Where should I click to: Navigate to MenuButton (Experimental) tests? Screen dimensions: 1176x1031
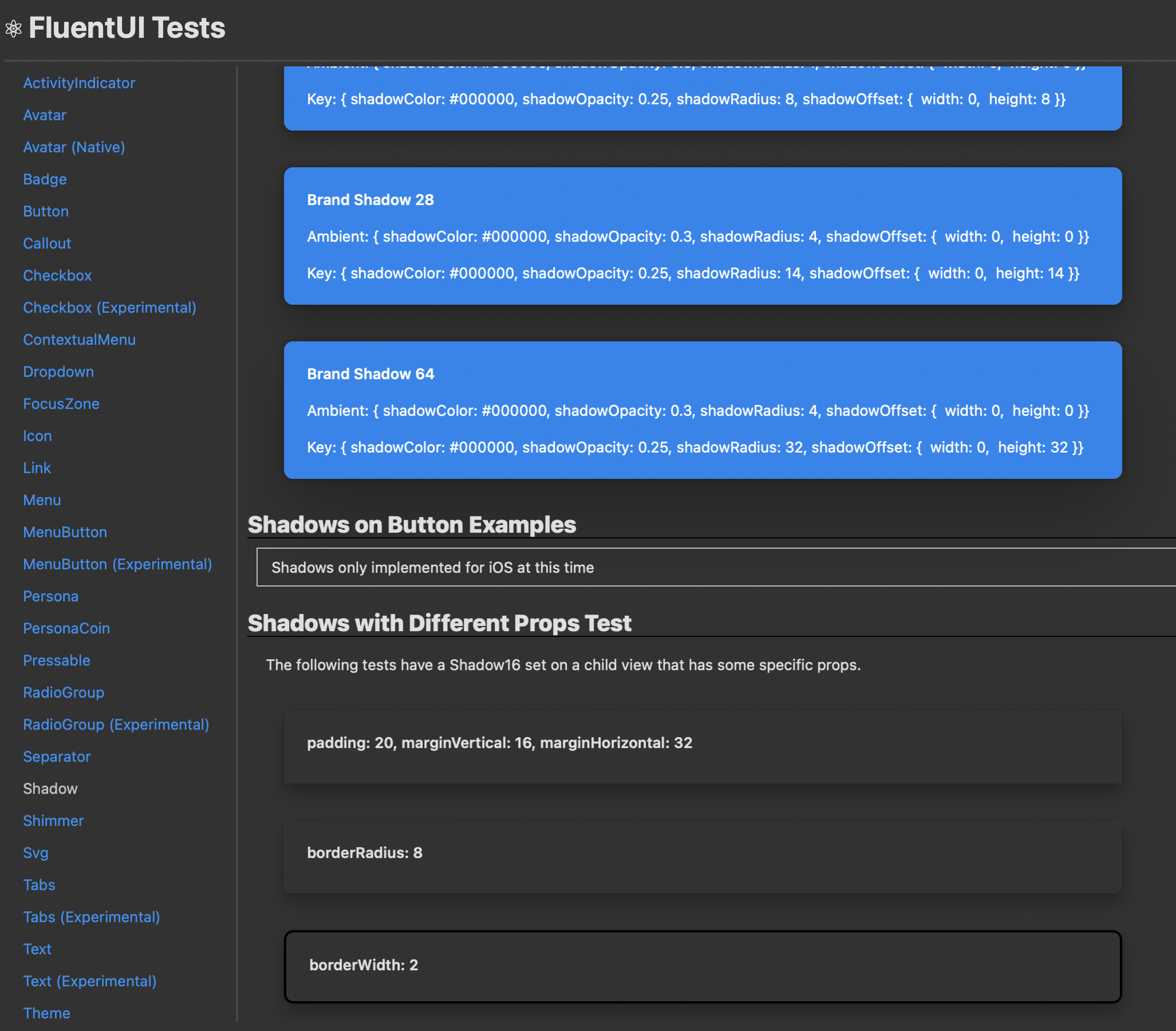(117, 564)
